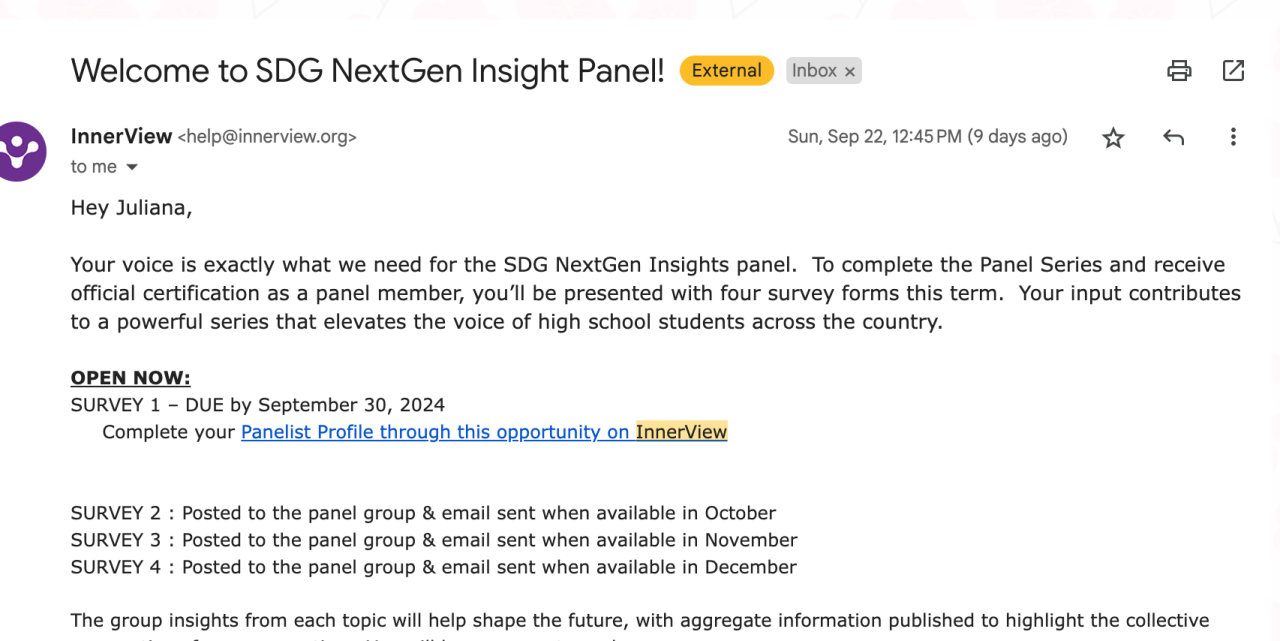Click the help@innerview.org sender address
Screen dimensions: 1280x641
[x=267, y=137]
